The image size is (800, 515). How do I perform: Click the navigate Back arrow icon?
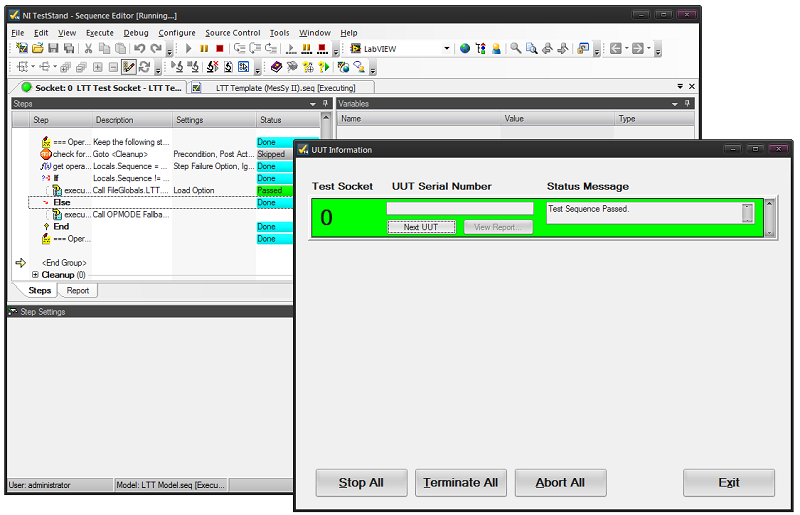pos(615,48)
